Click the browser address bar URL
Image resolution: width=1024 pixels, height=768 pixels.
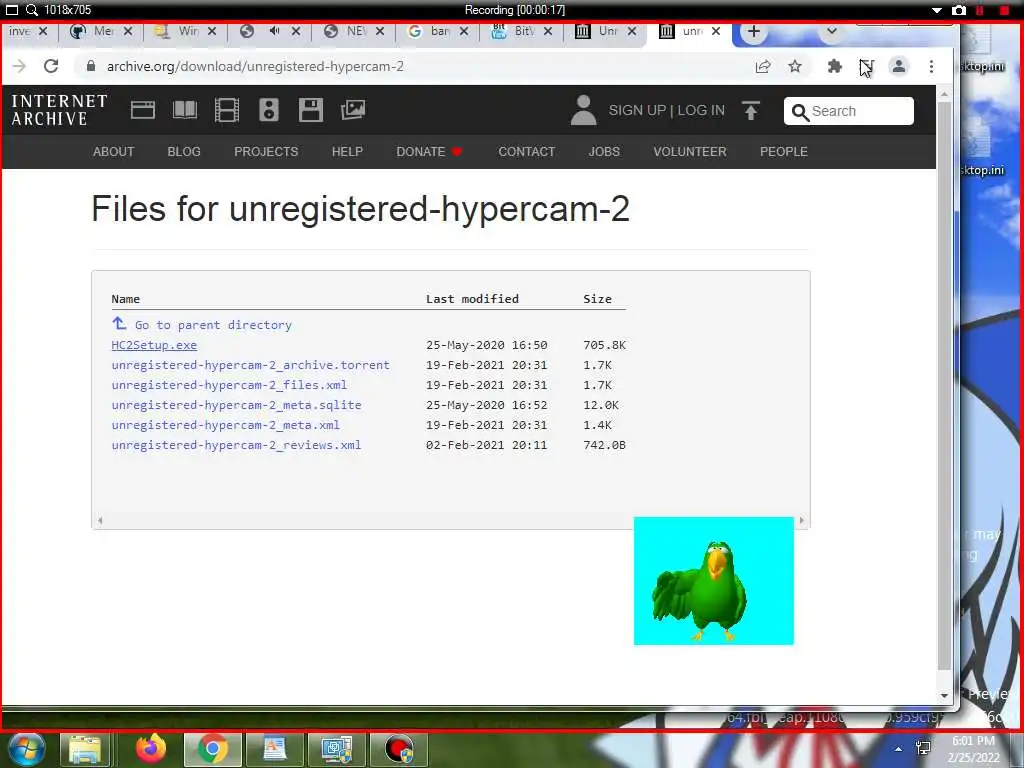click(255, 67)
